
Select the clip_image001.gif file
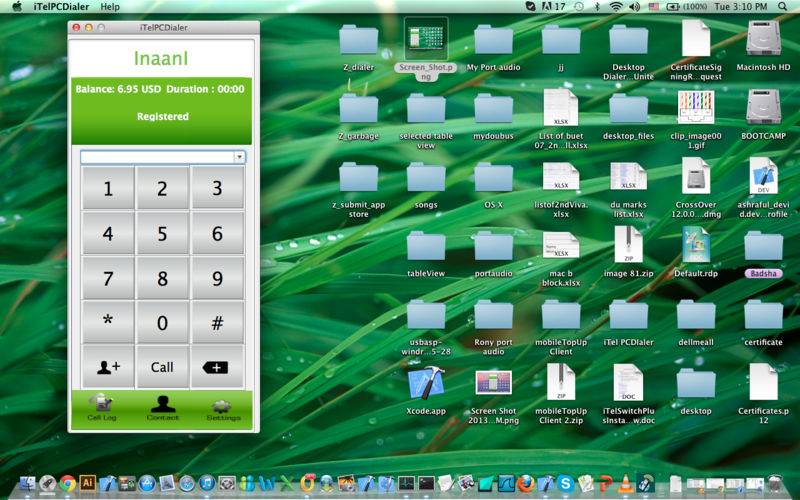click(x=695, y=107)
